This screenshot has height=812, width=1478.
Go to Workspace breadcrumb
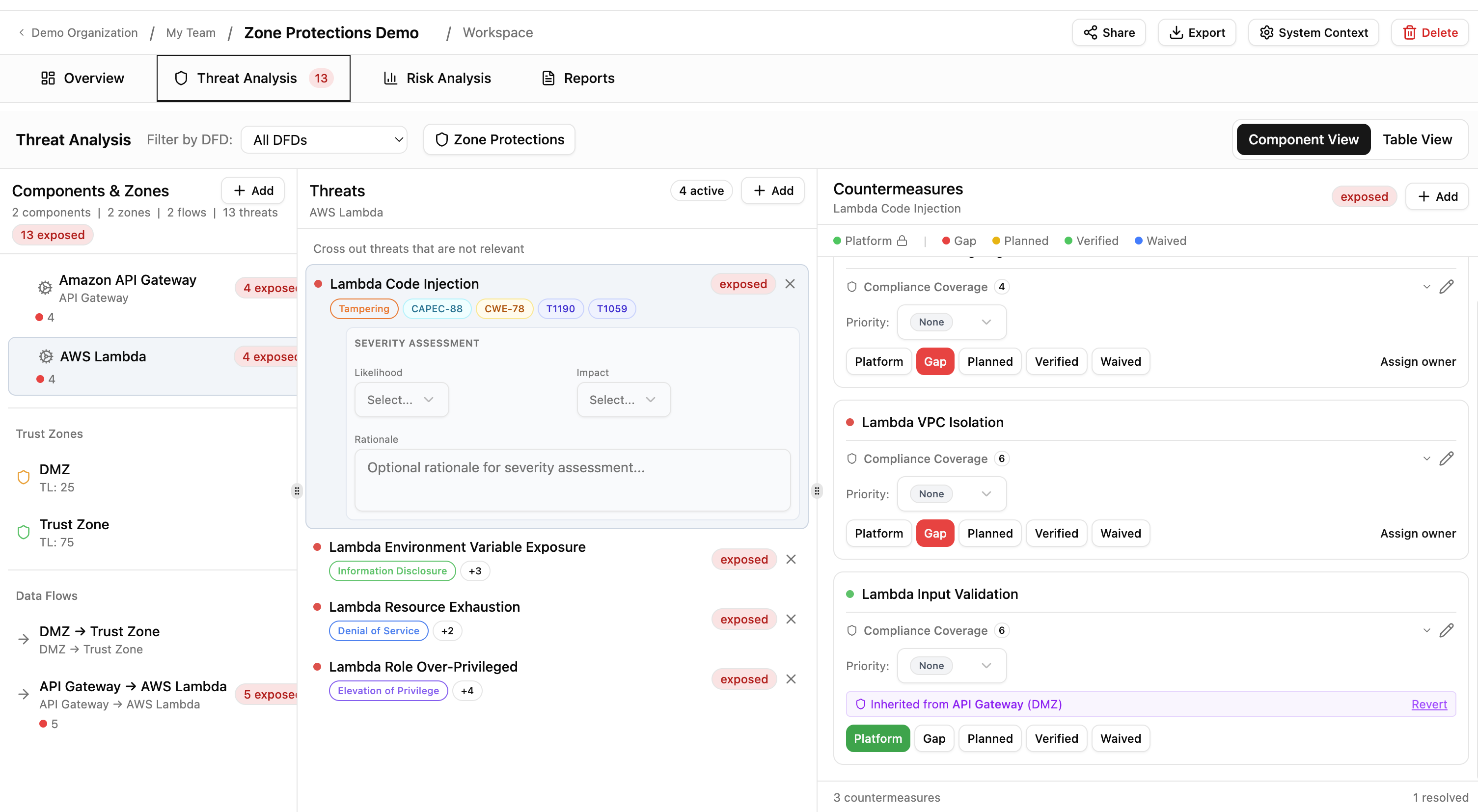497,33
